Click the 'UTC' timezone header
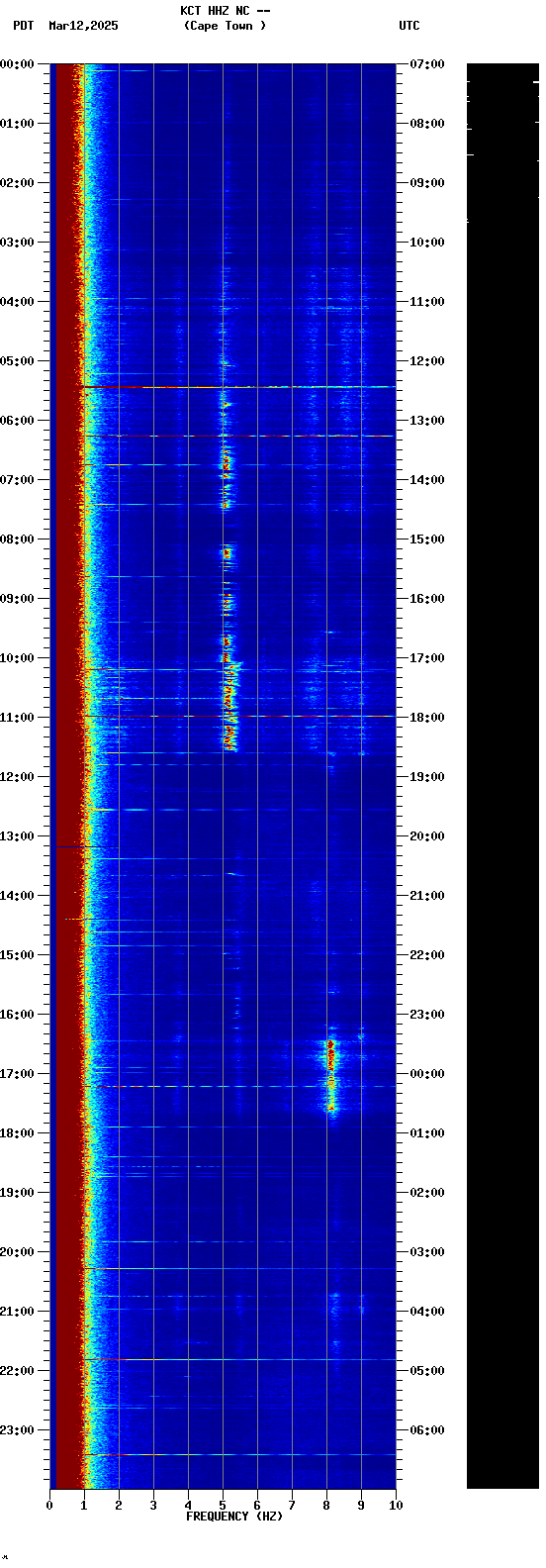 coord(409,26)
